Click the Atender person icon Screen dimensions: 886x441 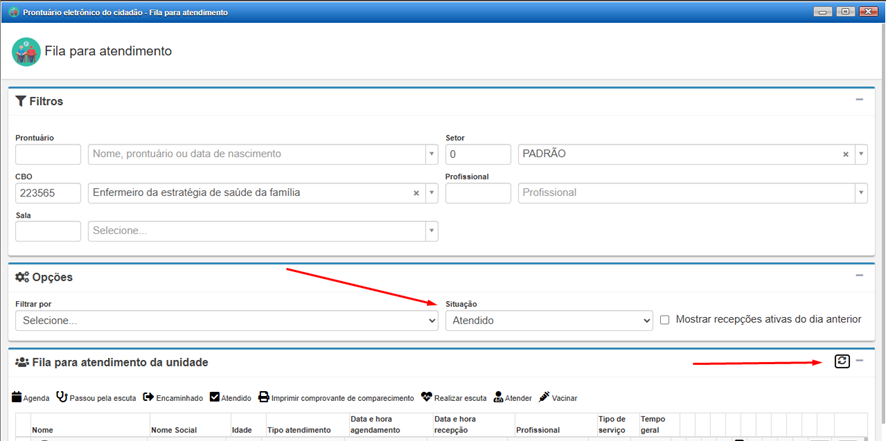pos(498,397)
